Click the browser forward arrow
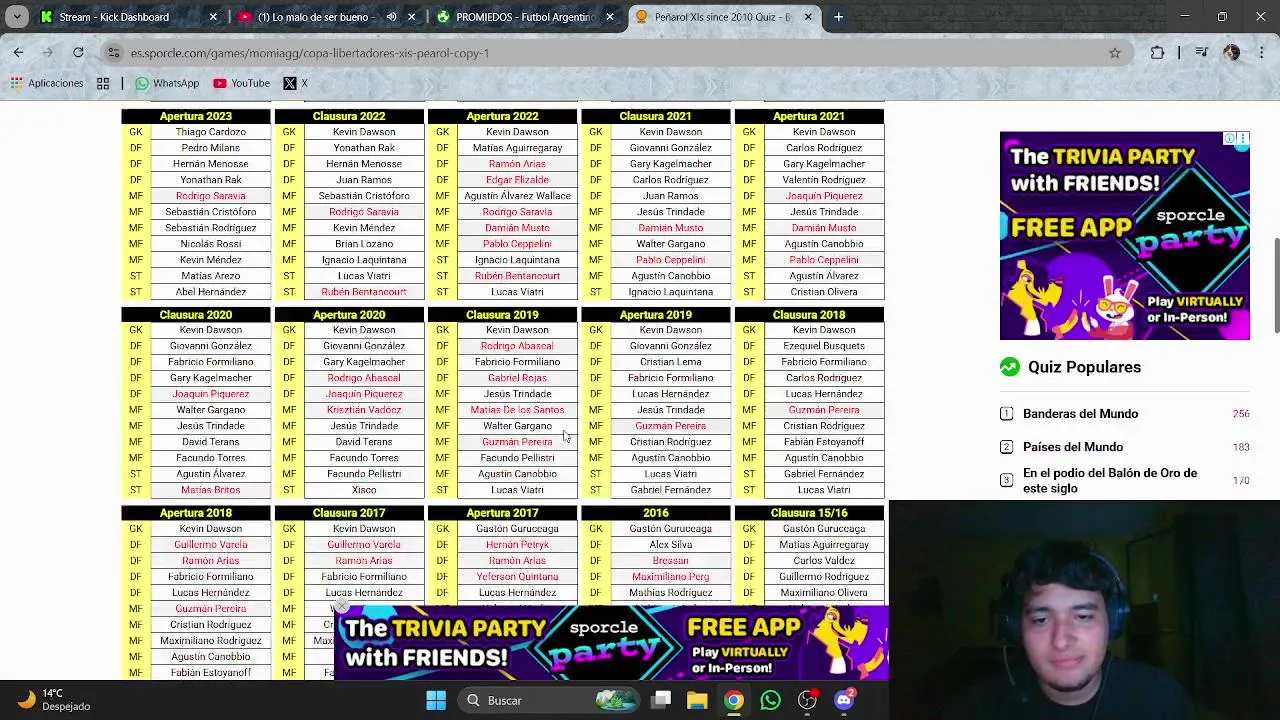 (48, 52)
